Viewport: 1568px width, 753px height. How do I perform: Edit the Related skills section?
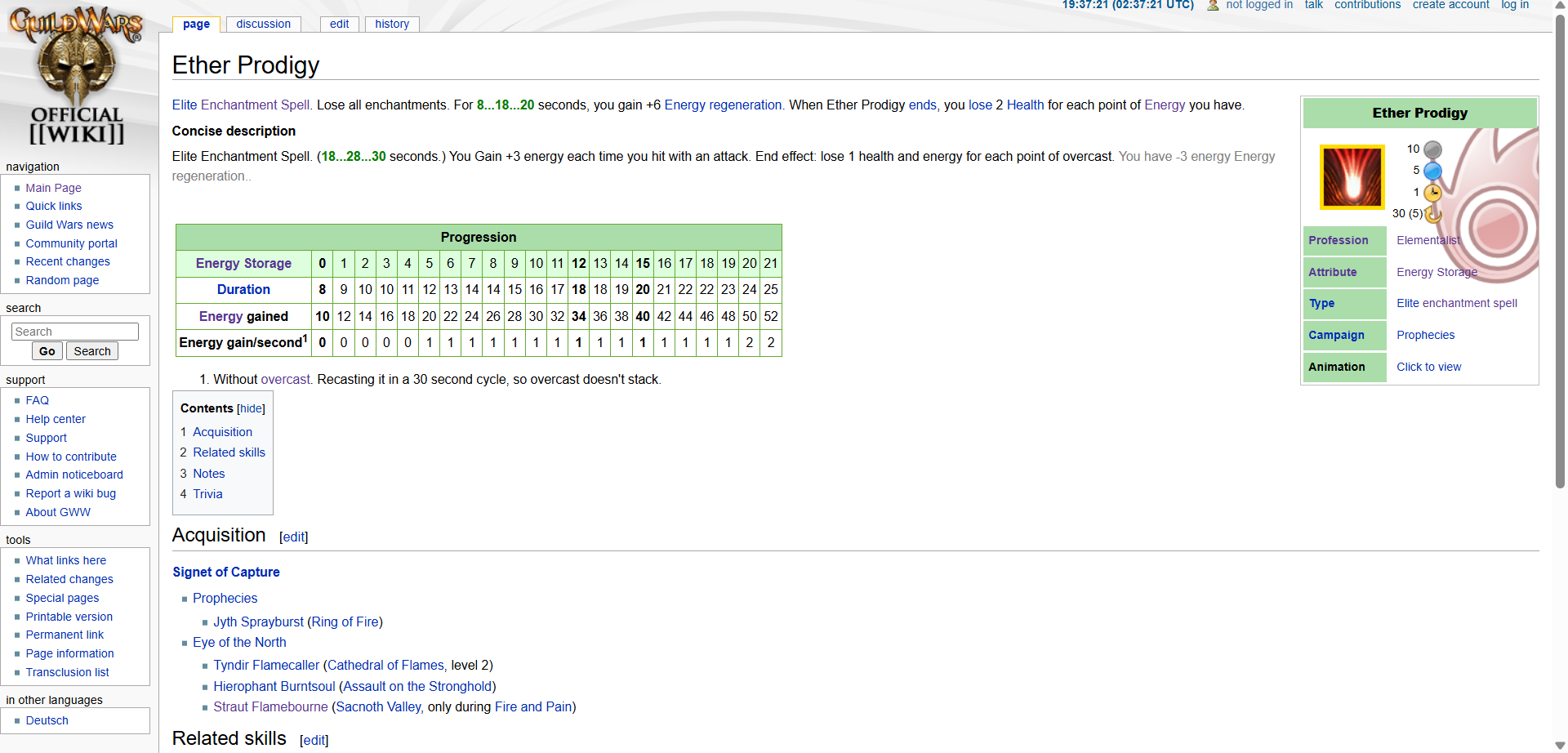click(314, 740)
